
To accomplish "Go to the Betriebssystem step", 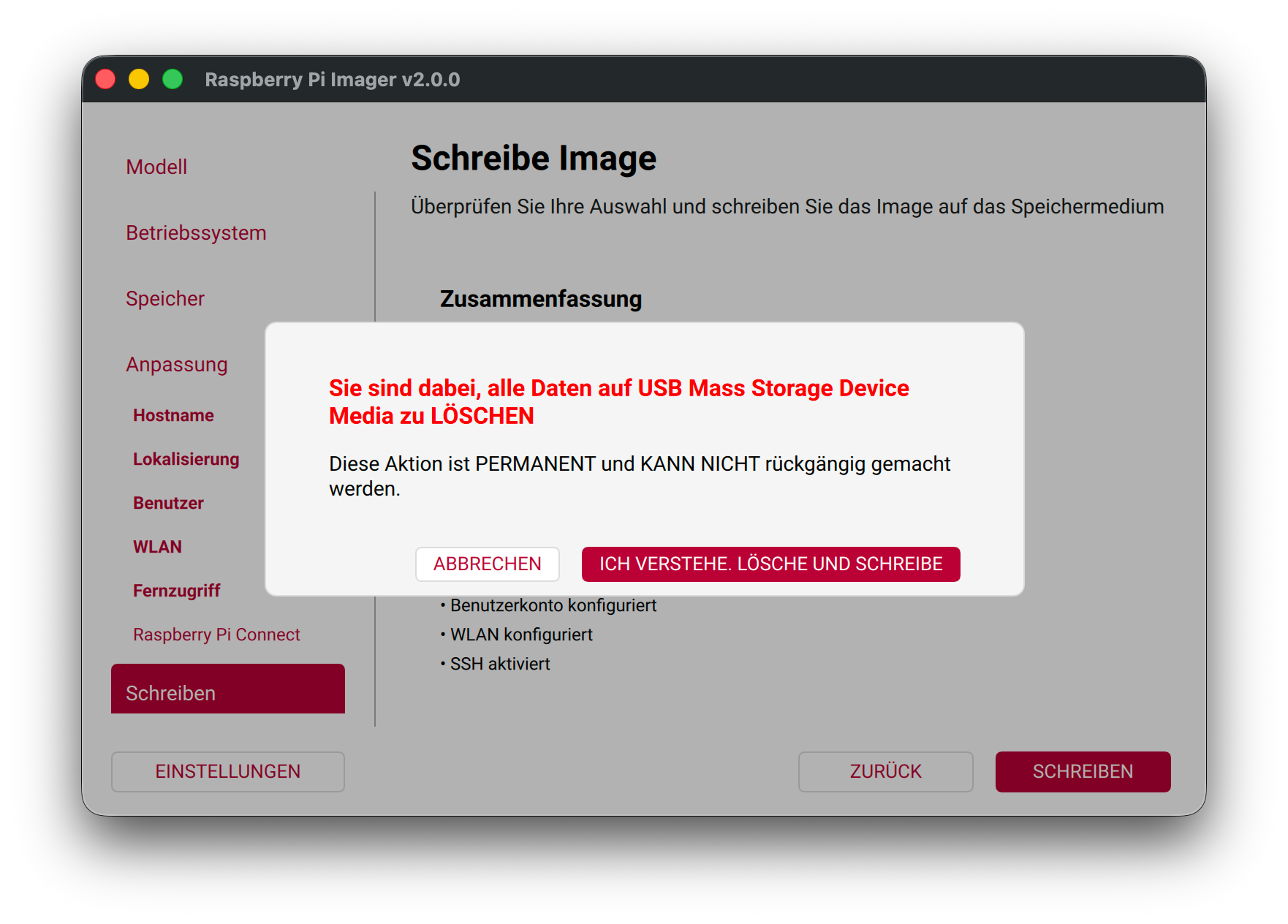I will pos(196,232).
